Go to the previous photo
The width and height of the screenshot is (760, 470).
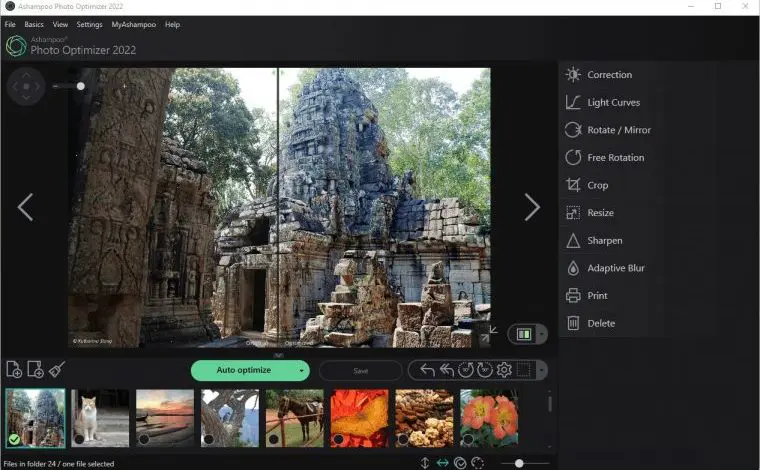(25, 207)
